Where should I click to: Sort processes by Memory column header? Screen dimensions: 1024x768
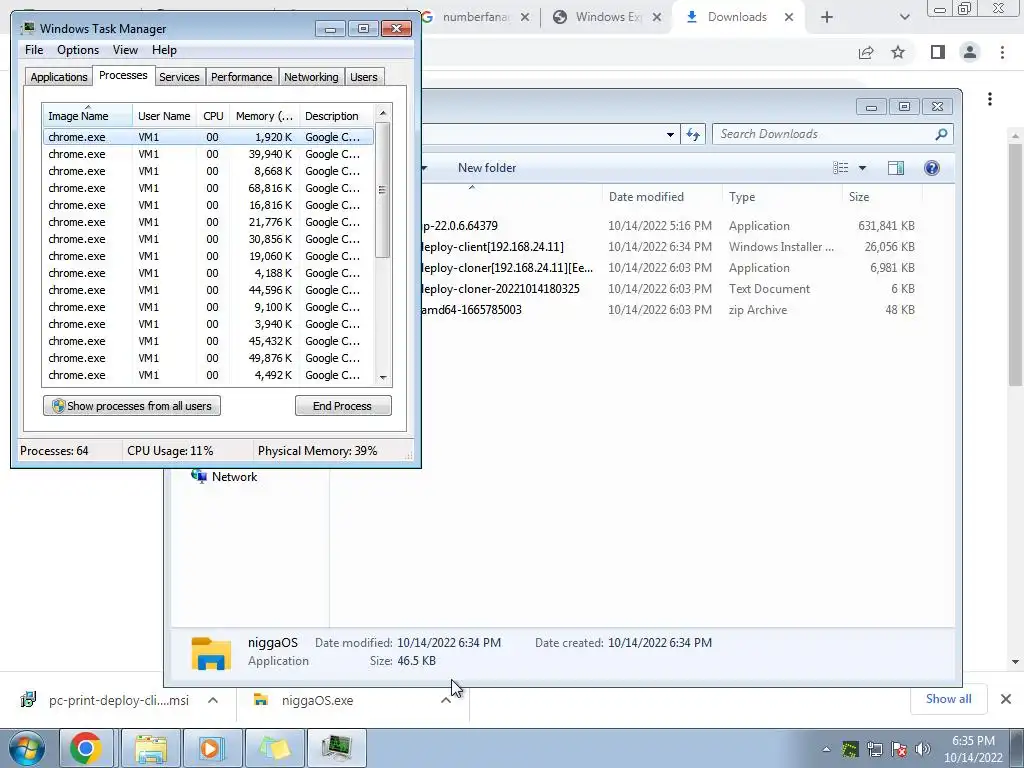point(264,116)
